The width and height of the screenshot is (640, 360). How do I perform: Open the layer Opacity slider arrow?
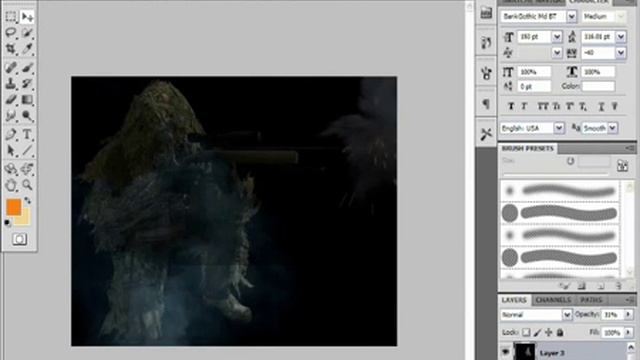(x=628, y=315)
